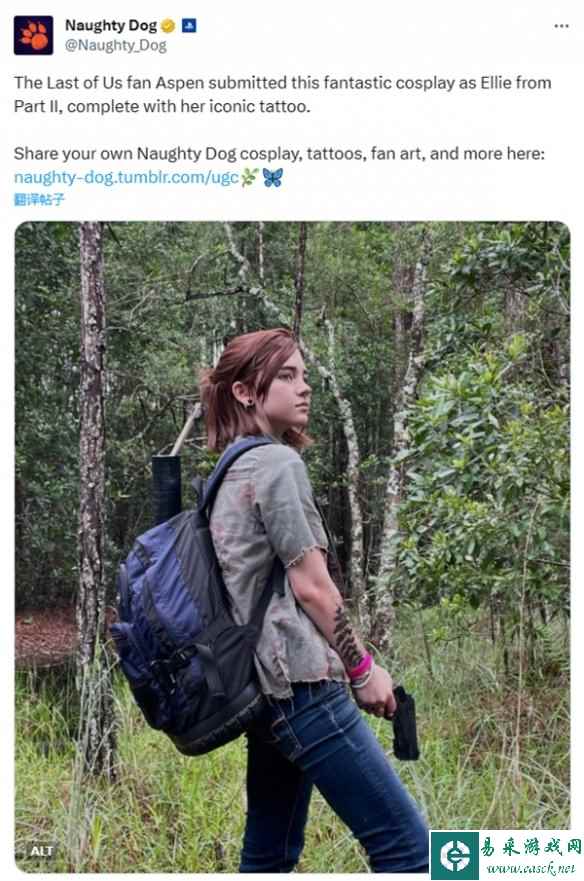Open the @Naughty_Dog handle
The image size is (584, 881).
point(116,46)
